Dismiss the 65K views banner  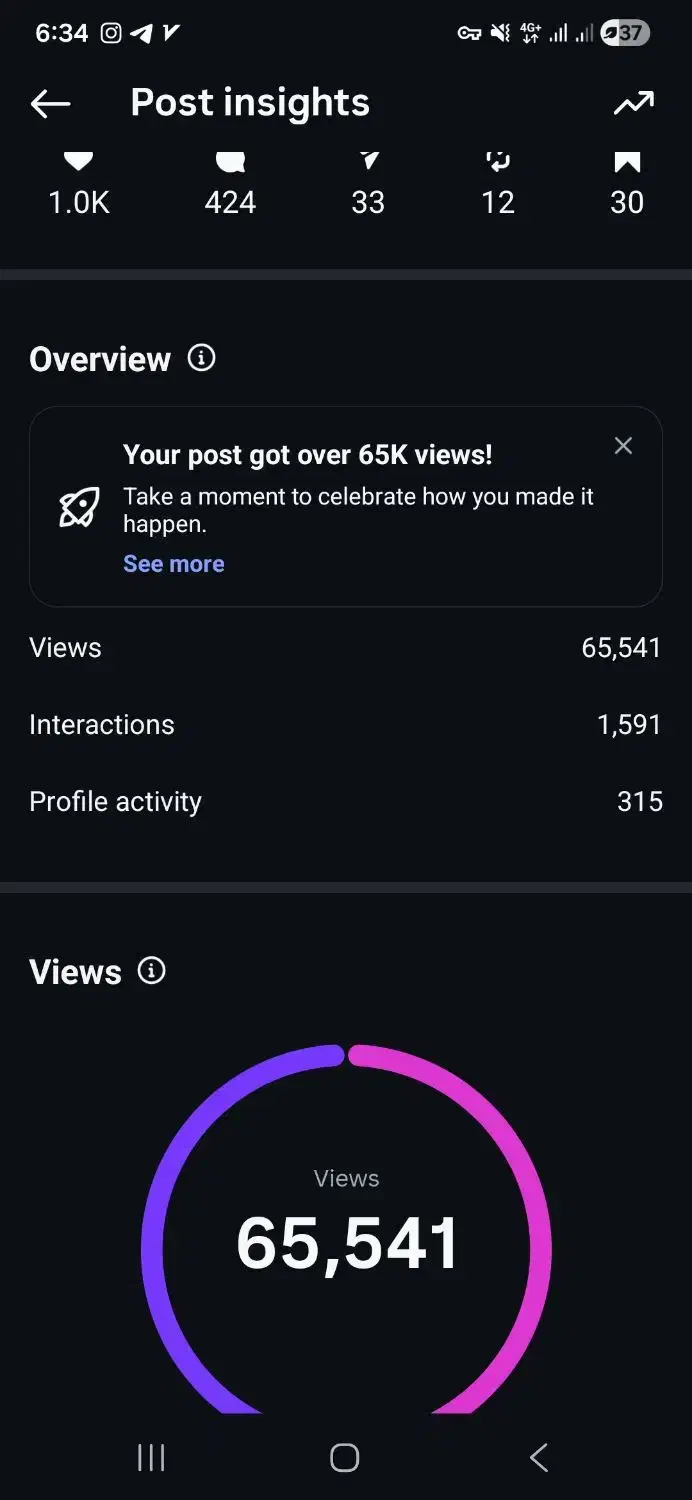tap(623, 446)
